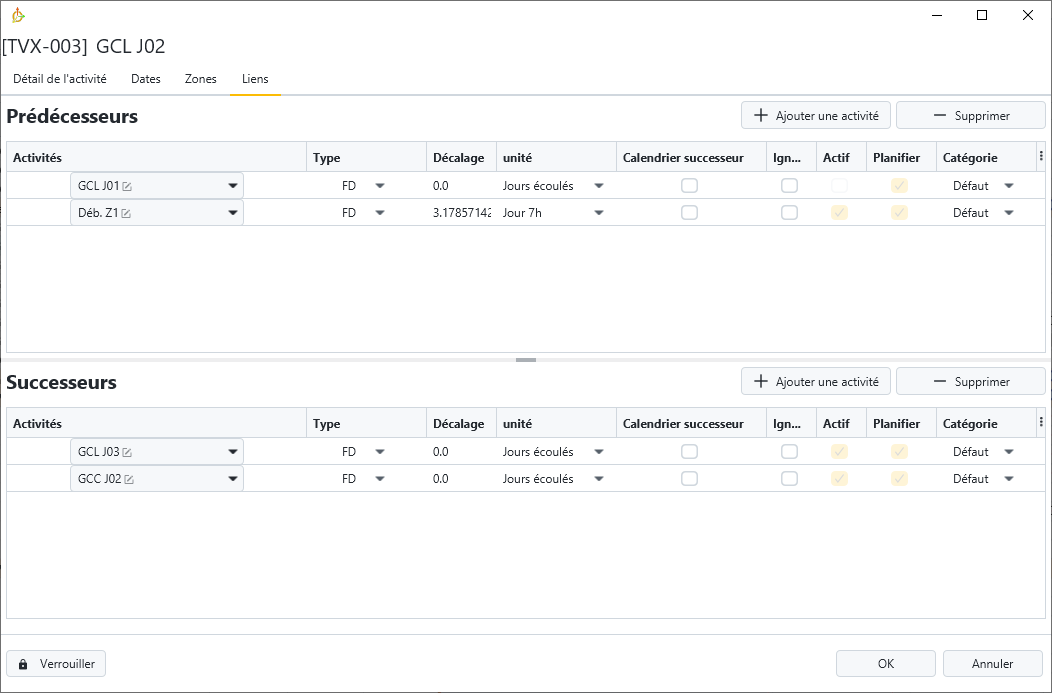Click the edit icon next to Déb. Z1
1052x693 pixels.
point(127,213)
